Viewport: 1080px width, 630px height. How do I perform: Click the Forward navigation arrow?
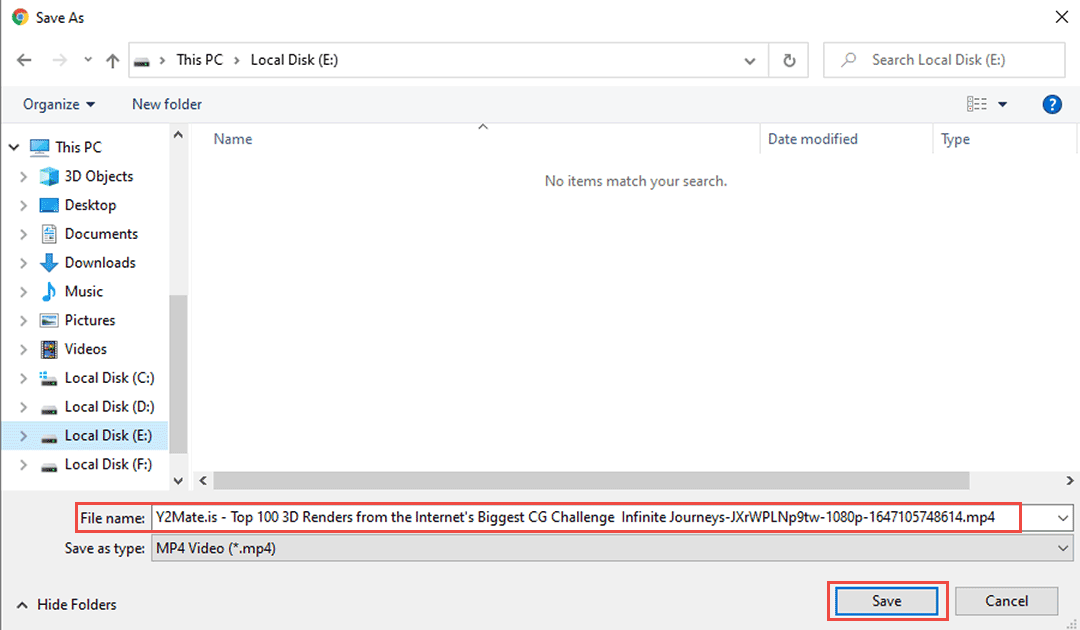[60, 61]
